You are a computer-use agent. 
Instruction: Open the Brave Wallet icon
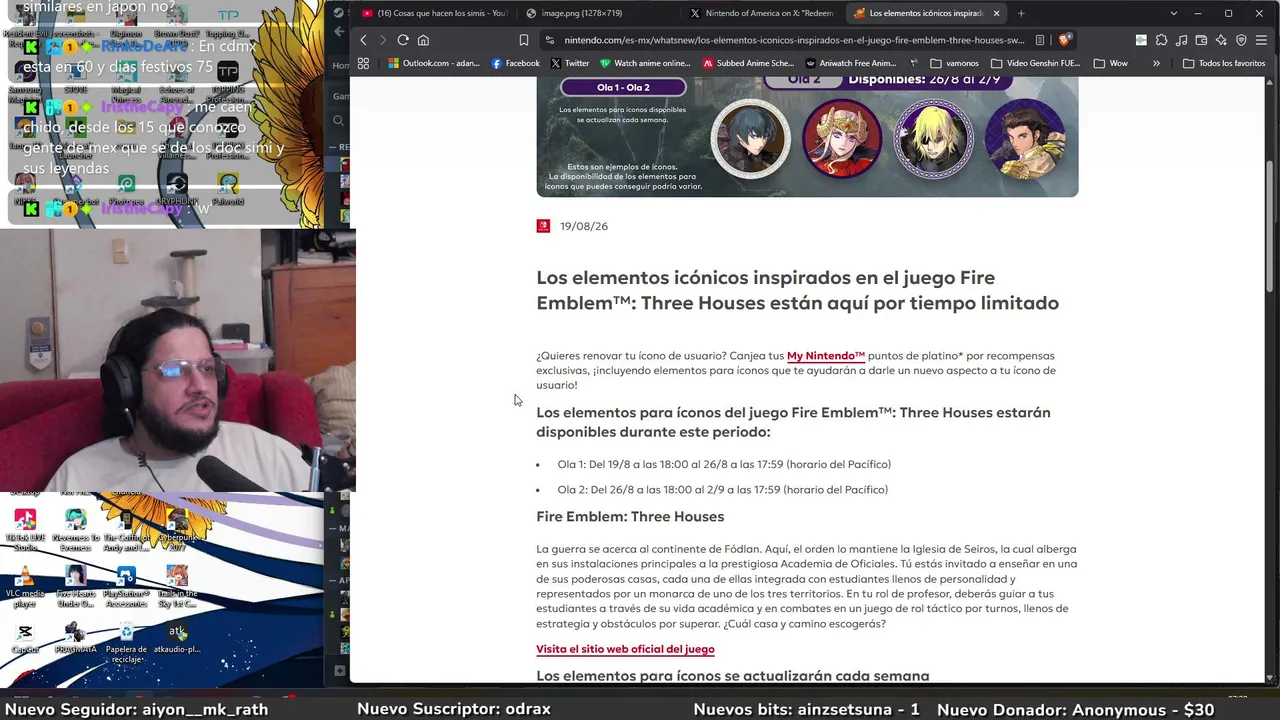1201,40
